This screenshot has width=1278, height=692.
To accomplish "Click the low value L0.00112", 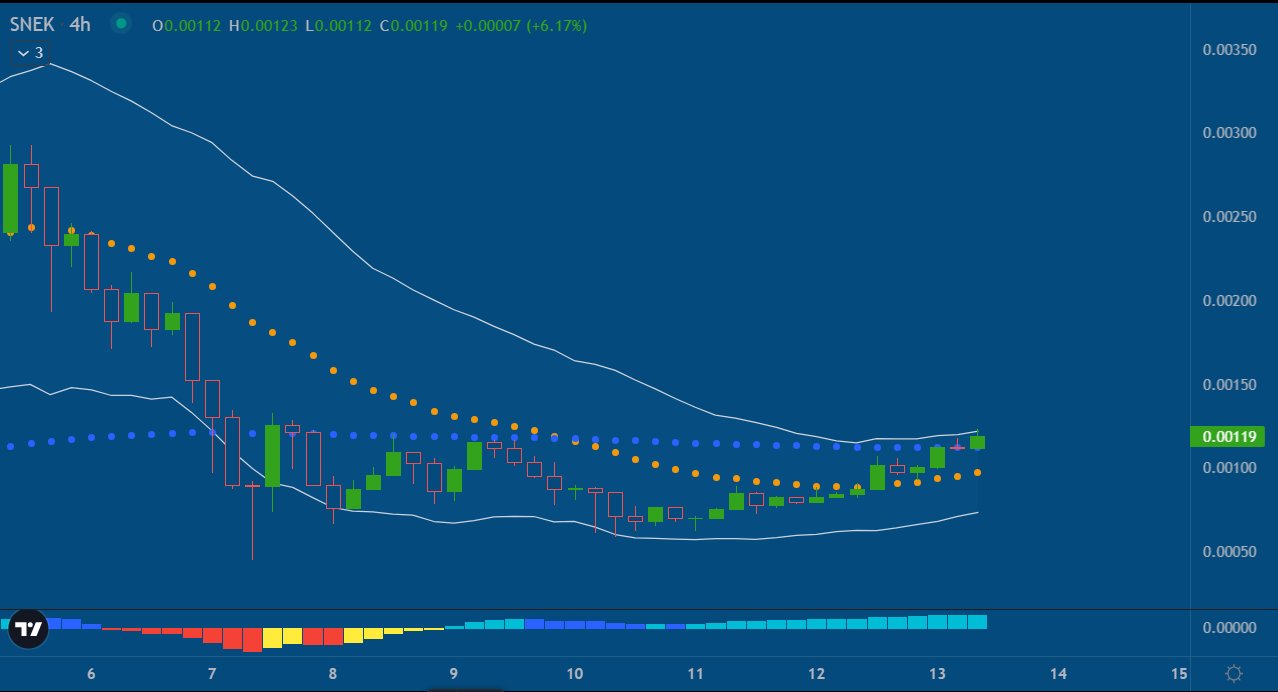I will (338, 25).
